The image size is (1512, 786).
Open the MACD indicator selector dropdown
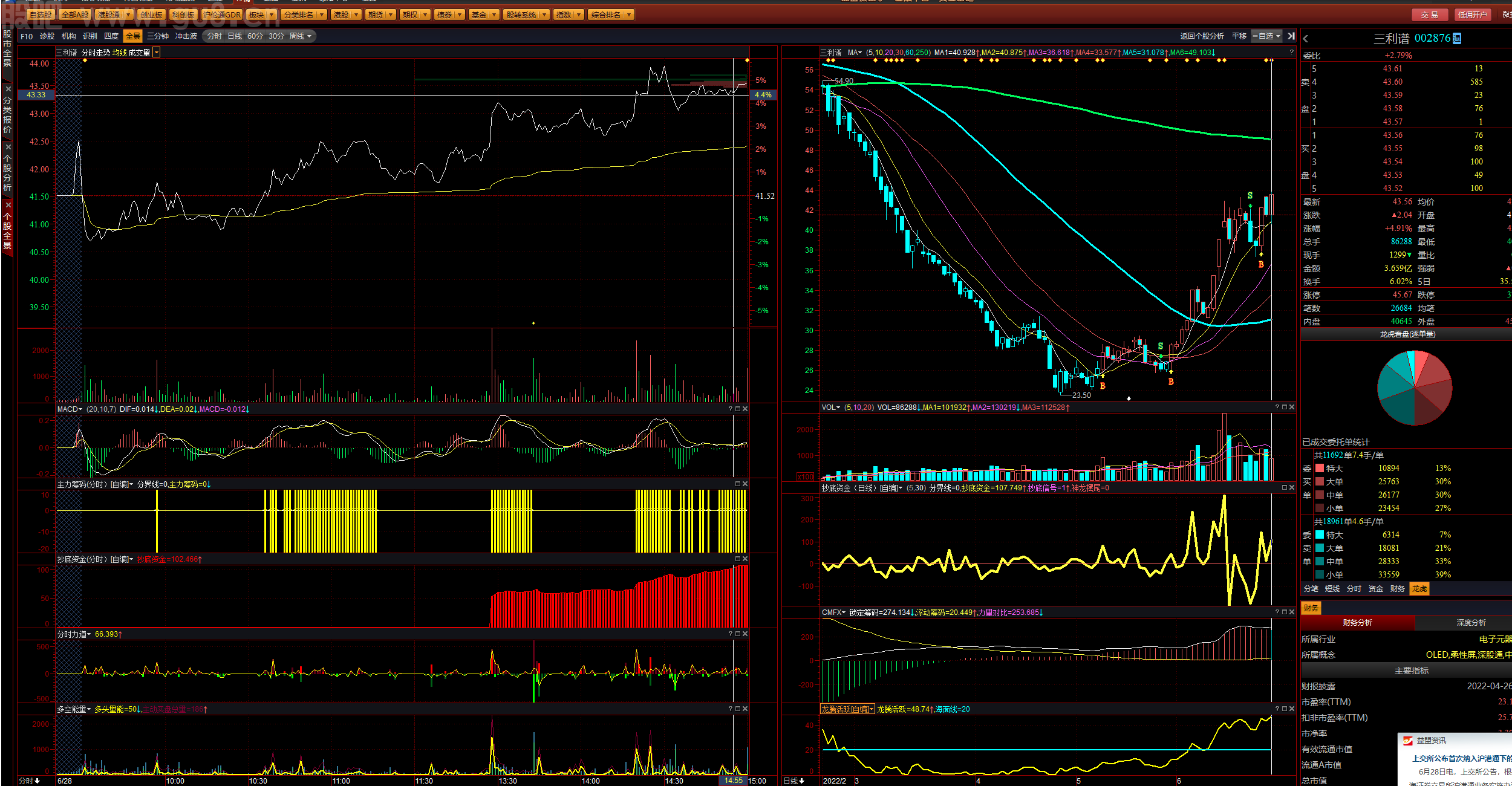(x=80, y=410)
